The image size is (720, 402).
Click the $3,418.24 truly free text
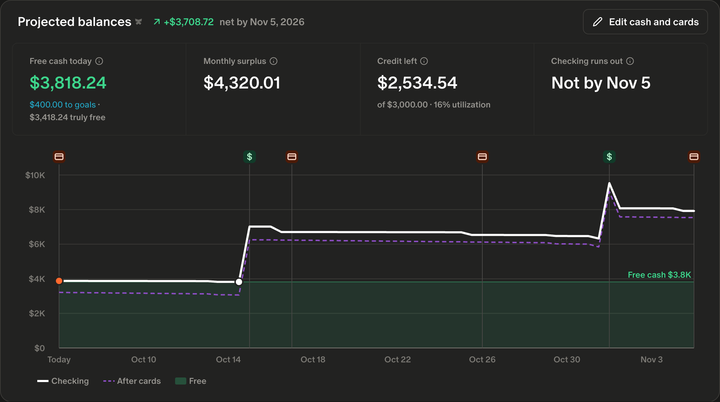(68, 117)
